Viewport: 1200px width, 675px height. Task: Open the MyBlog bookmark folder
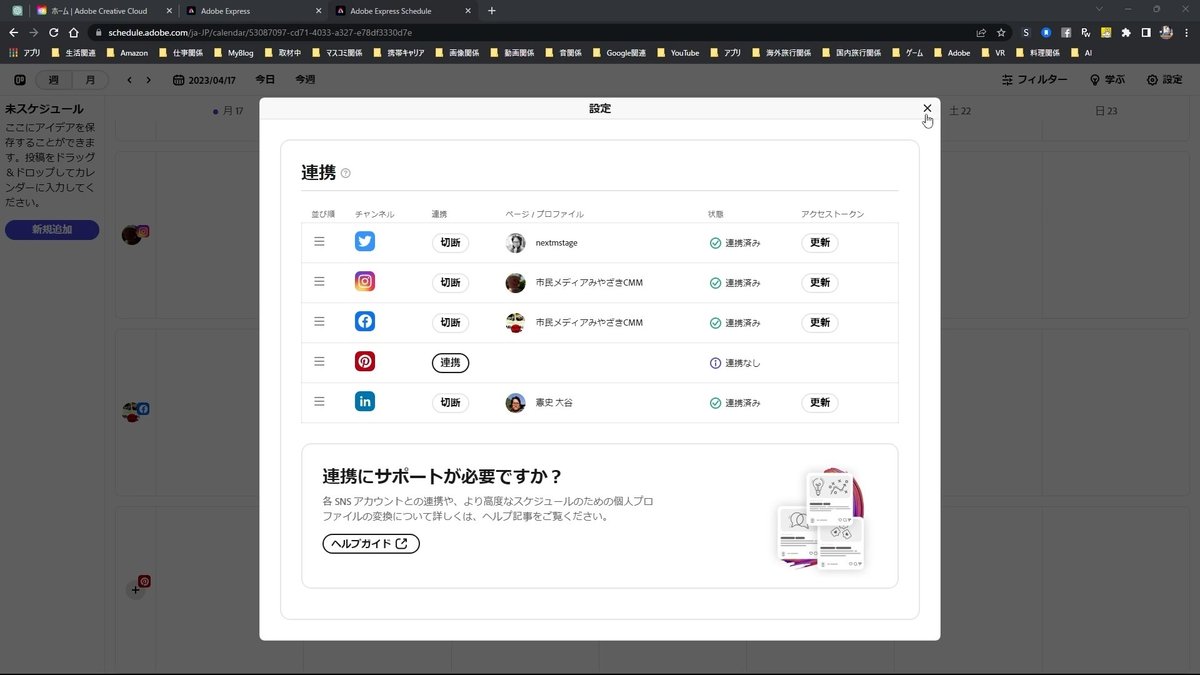(232, 52)
